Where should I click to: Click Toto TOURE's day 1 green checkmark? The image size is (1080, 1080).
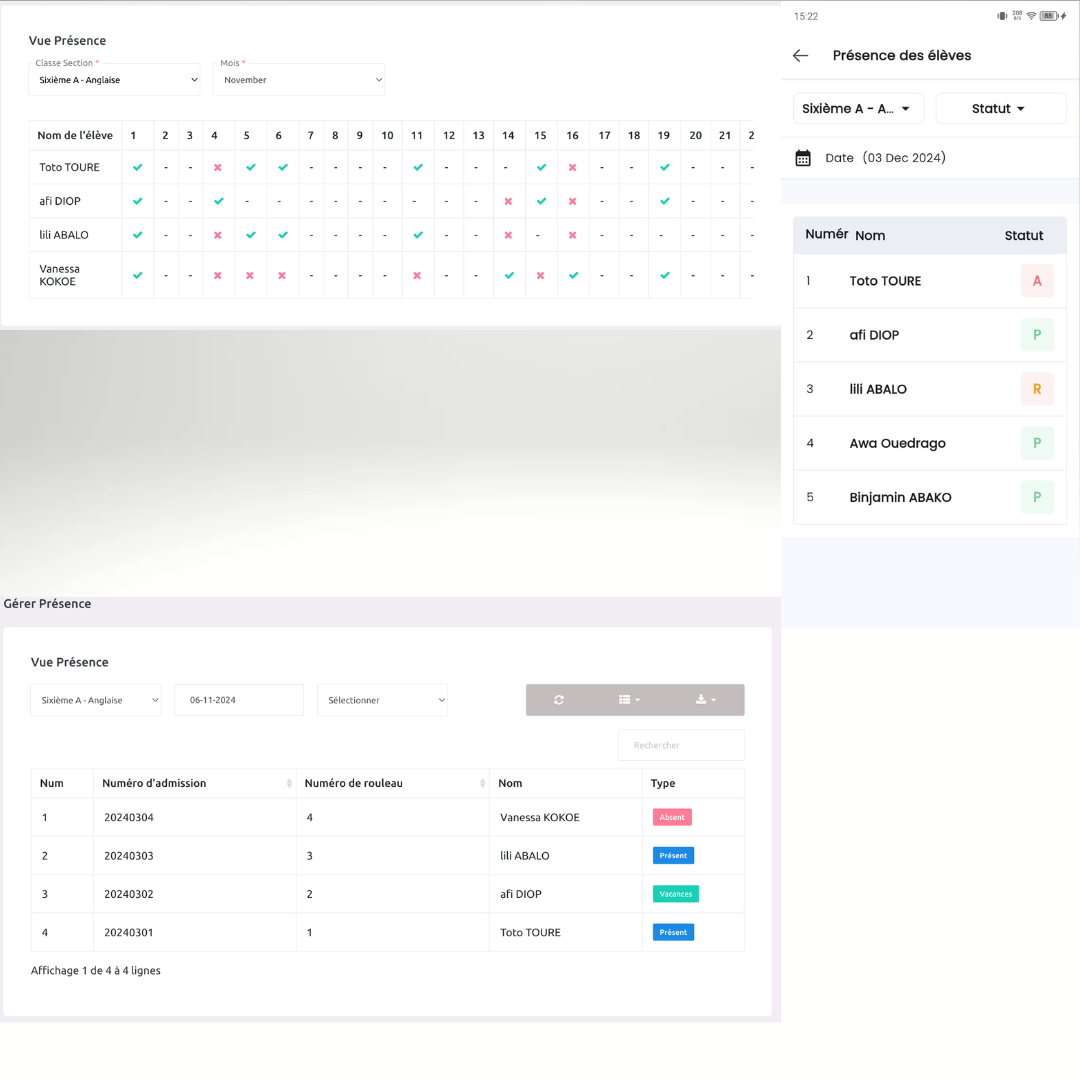pyautogui.click(x=138, y=167)
